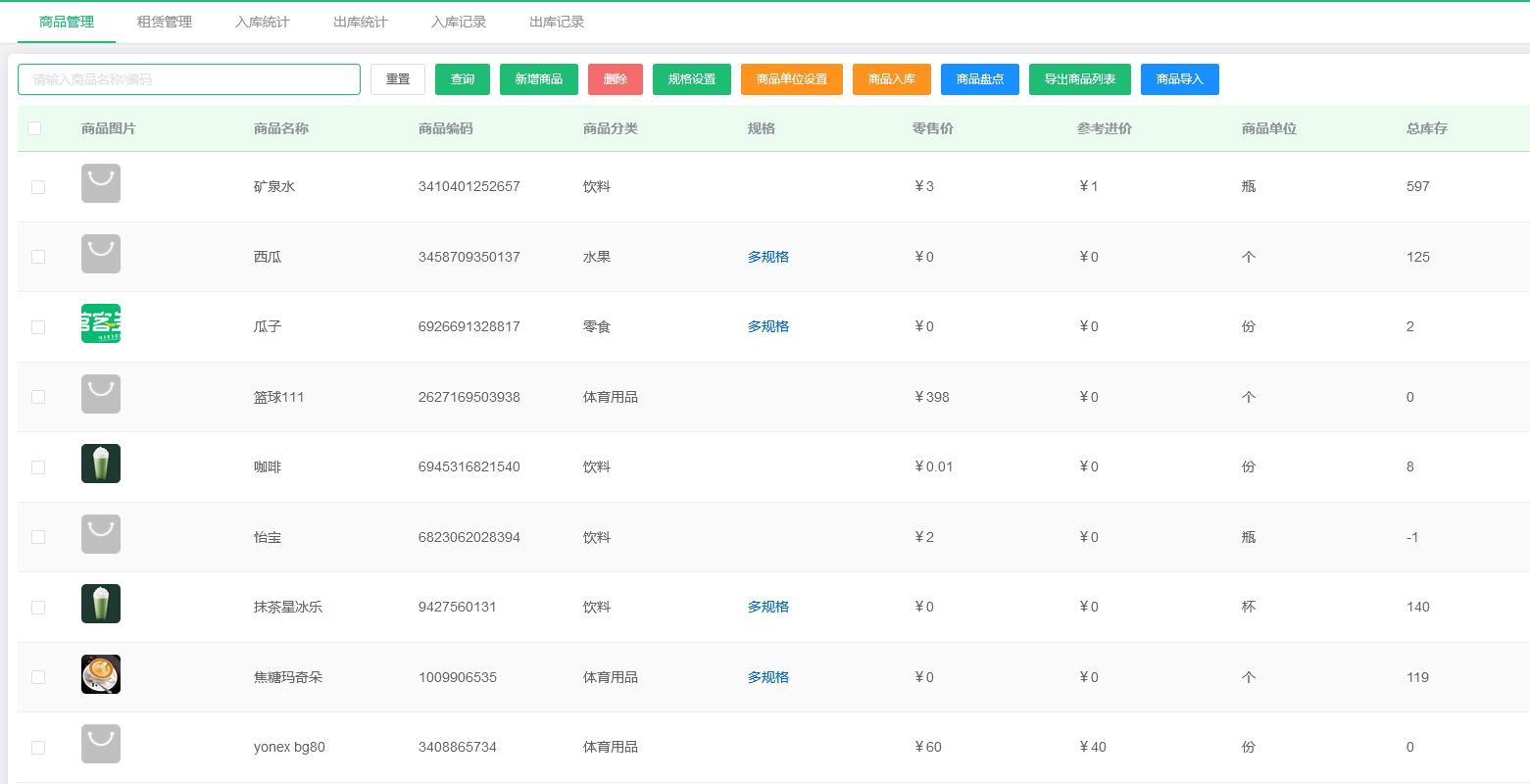Screen dimensions: 1530x784
Task: Open the 规格设置 specification settings
Action: tap(691, 79)
